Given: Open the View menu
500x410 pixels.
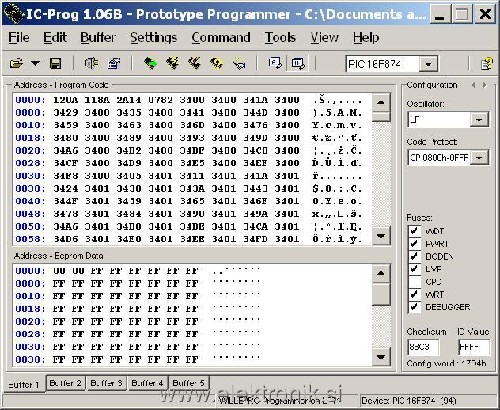Looking at the screenshot, I should [x=324, y=37].
